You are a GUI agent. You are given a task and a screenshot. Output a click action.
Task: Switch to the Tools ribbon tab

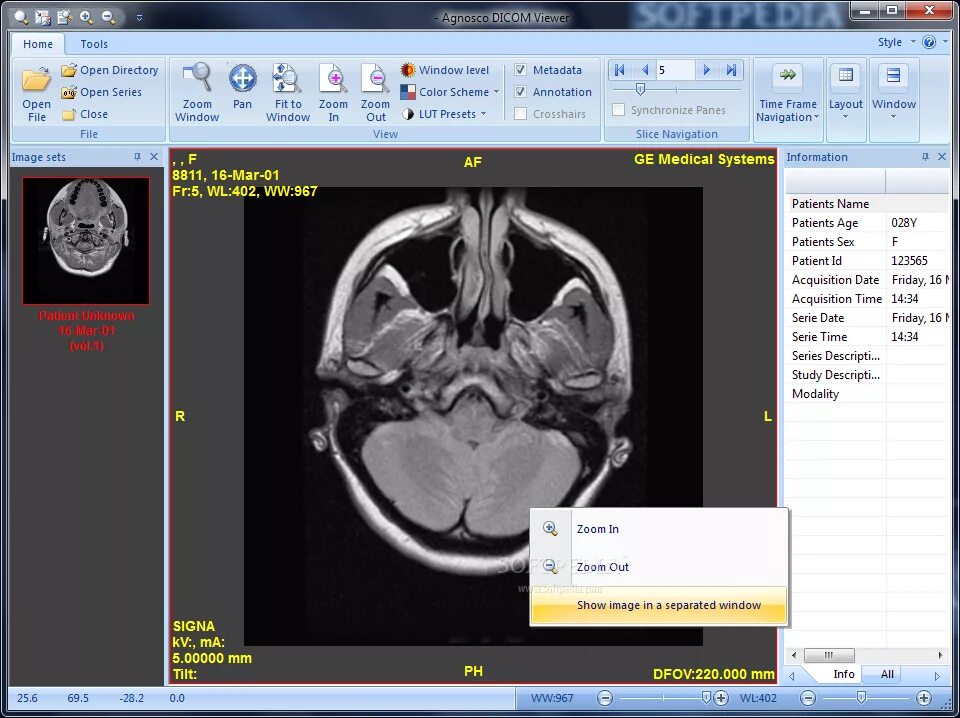click(94, 44)
